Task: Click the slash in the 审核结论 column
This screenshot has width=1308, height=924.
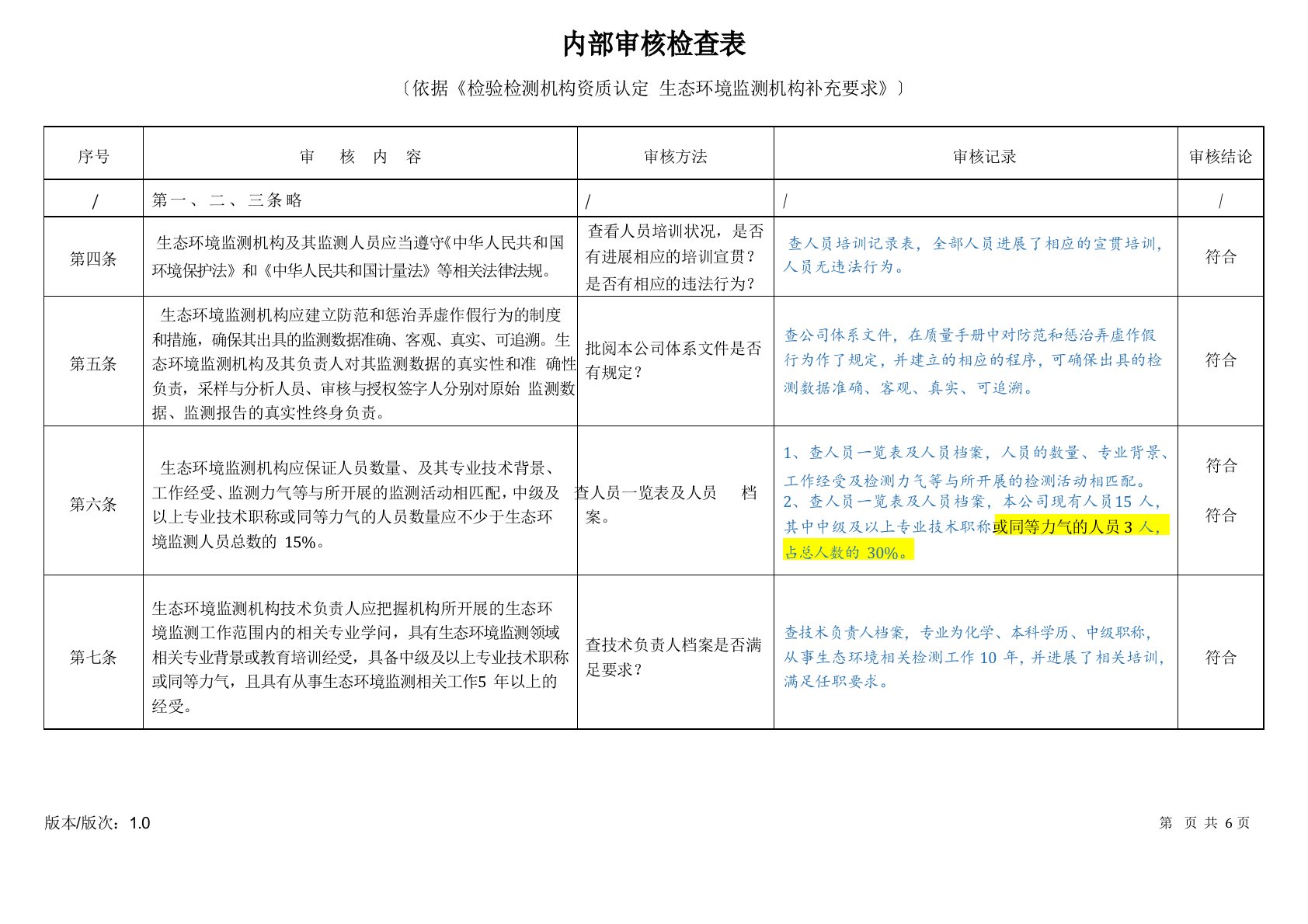Action: pyautogui.click(x=1220, y=201)
